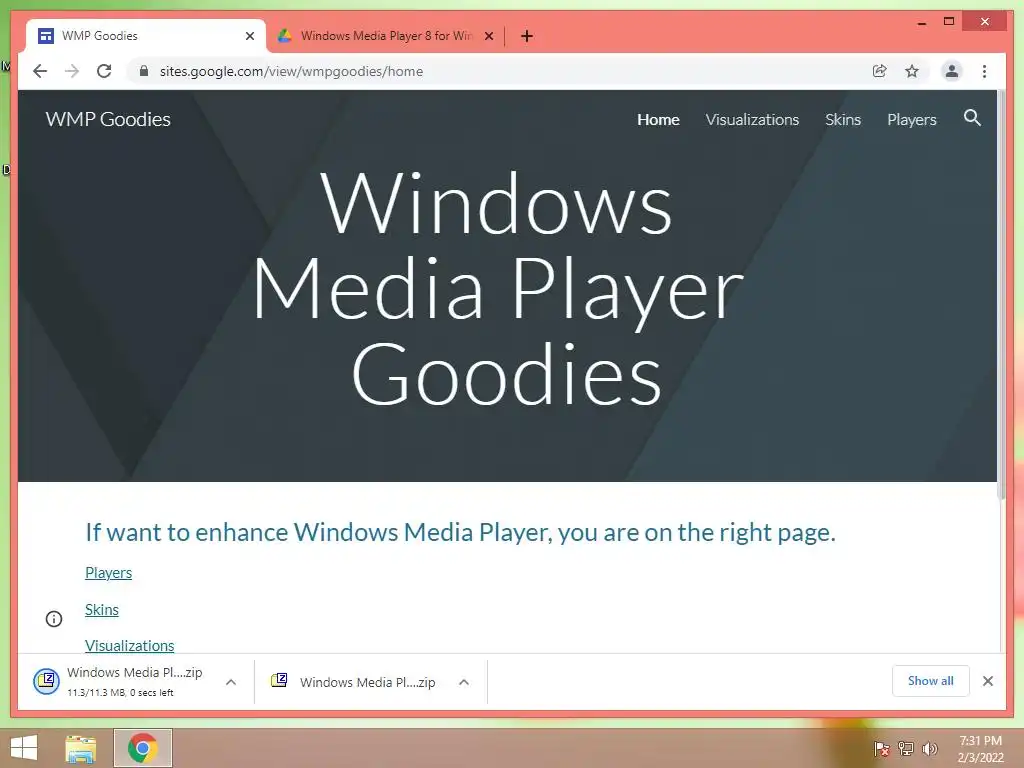This screenshot has height=768, width=1024.
Task: Click Chrome icon on taskbar
Action: (142, 748)
